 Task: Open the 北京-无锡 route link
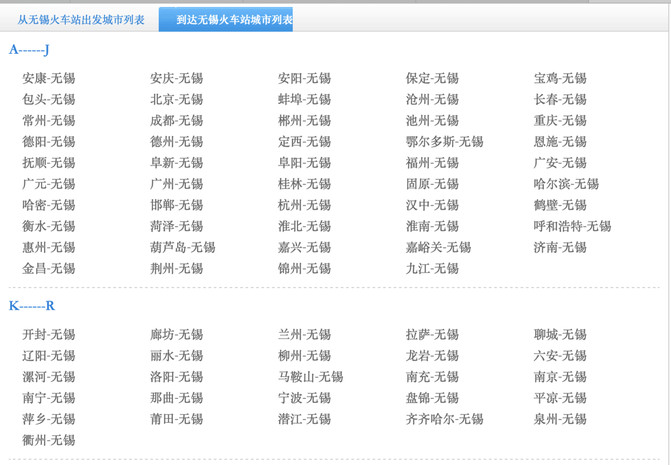(176, 100)
